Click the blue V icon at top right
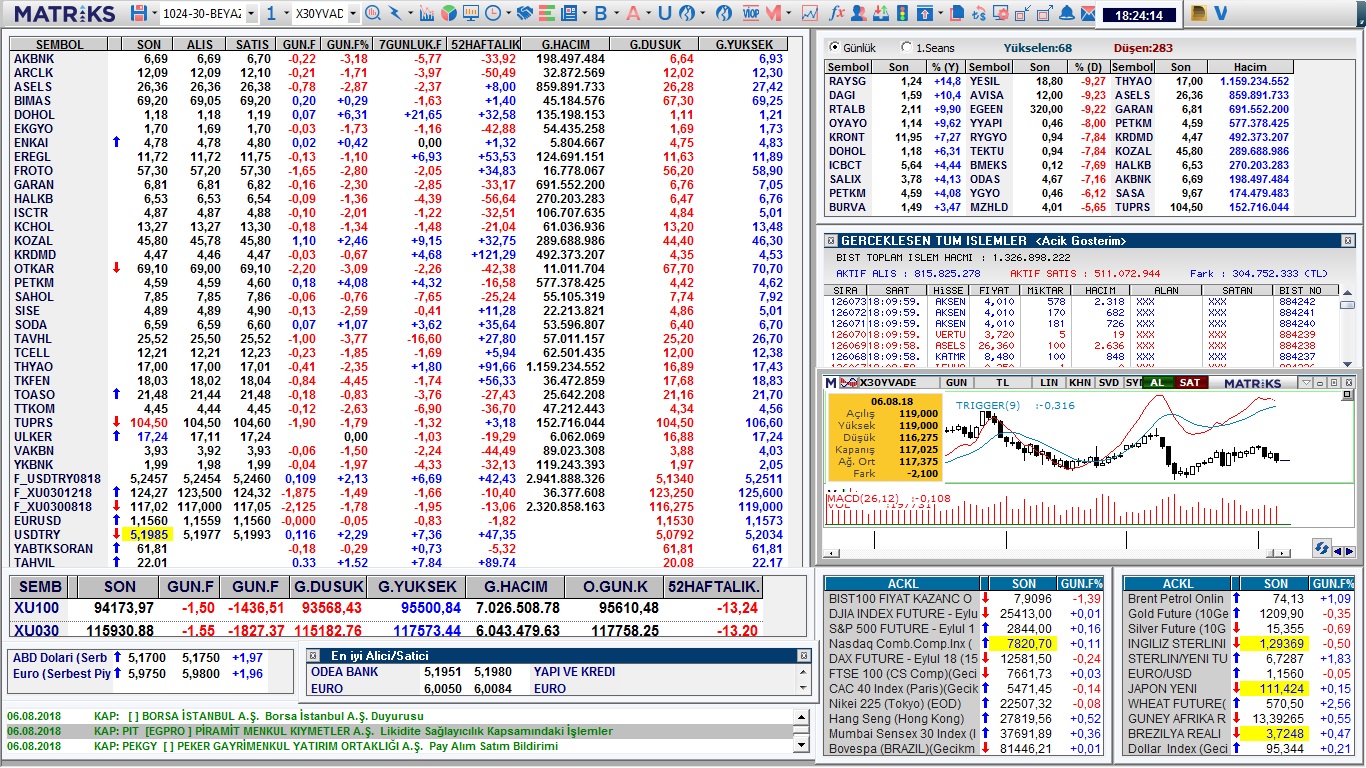 coord(1221,13)
